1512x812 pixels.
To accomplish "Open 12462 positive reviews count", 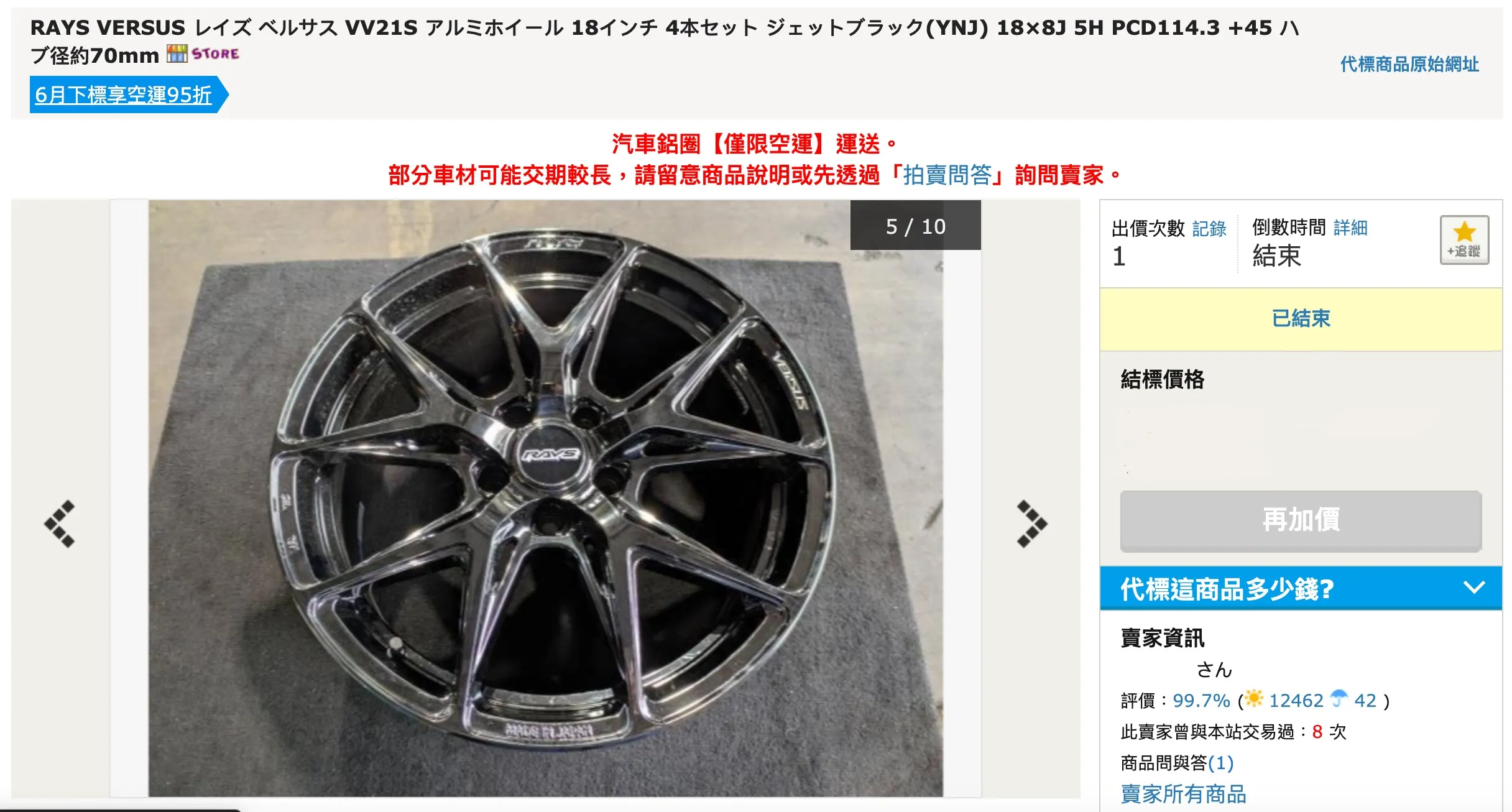I will tap(1296, 701).
